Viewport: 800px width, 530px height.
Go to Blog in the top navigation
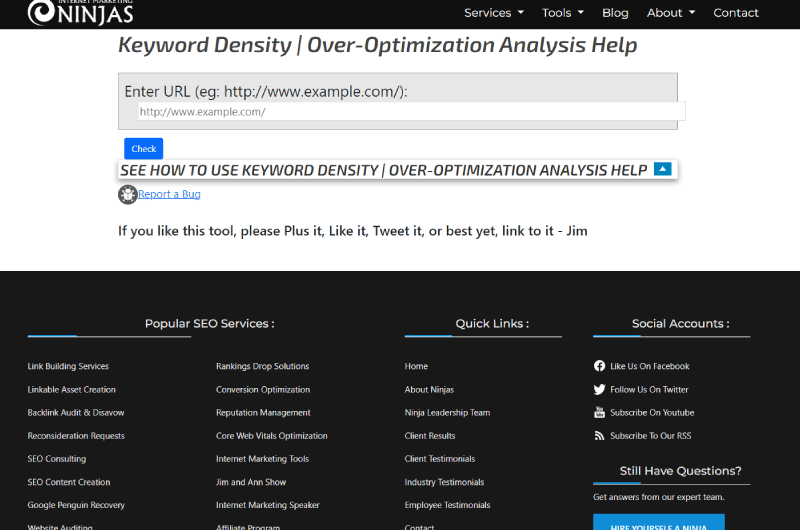[615, 13]
